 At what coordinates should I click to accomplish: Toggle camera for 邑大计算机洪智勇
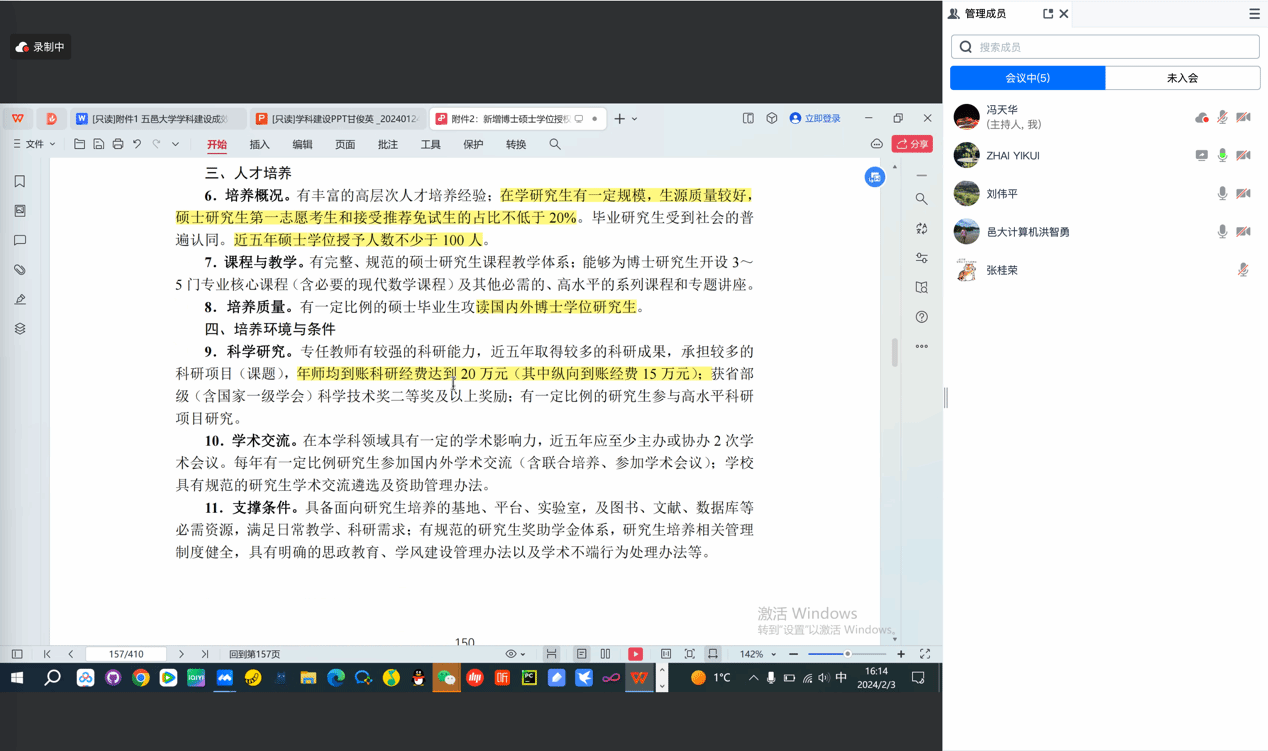[1243, 232]
